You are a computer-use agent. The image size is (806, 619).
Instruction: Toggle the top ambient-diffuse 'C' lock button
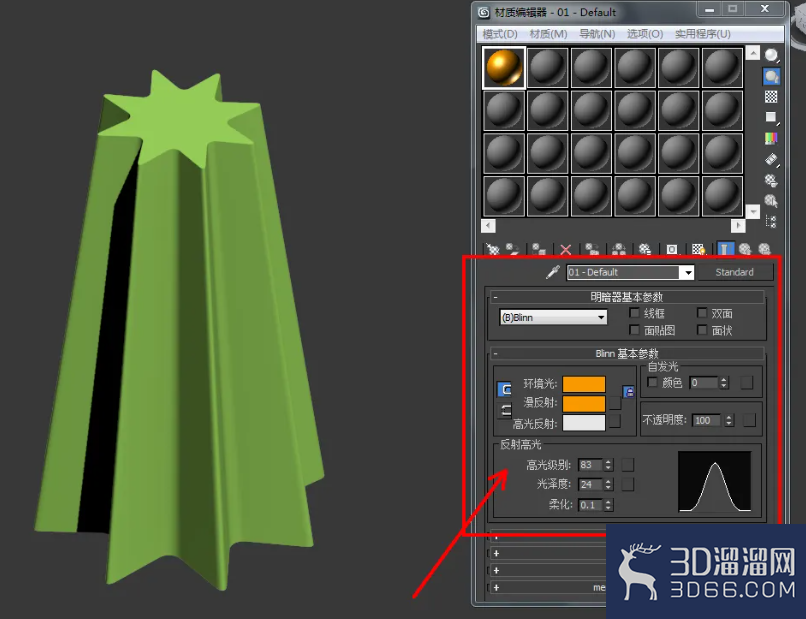[x=505, y=389]
